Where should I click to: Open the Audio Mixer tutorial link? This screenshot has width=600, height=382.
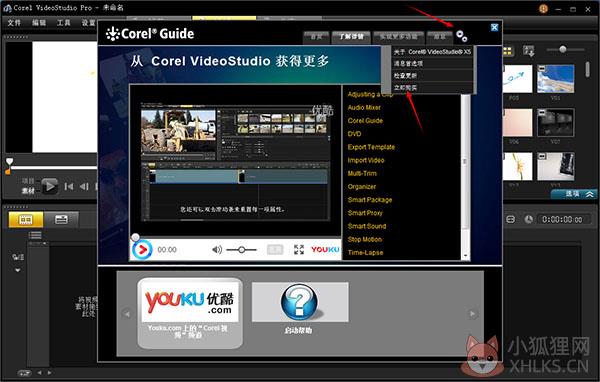point(364,108)
